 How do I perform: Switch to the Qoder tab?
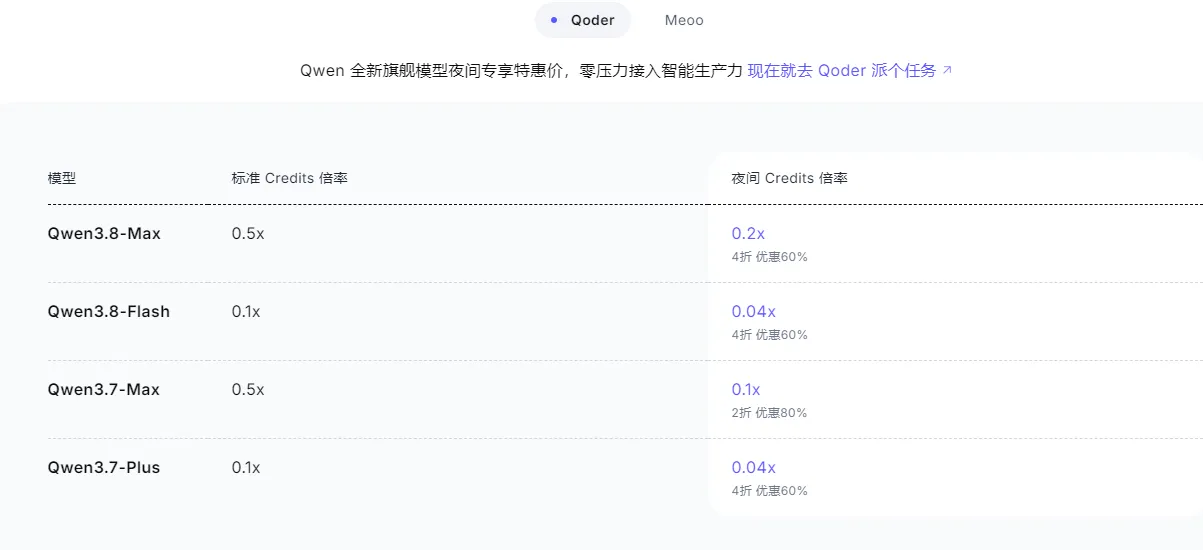click(x=583, y=20)
